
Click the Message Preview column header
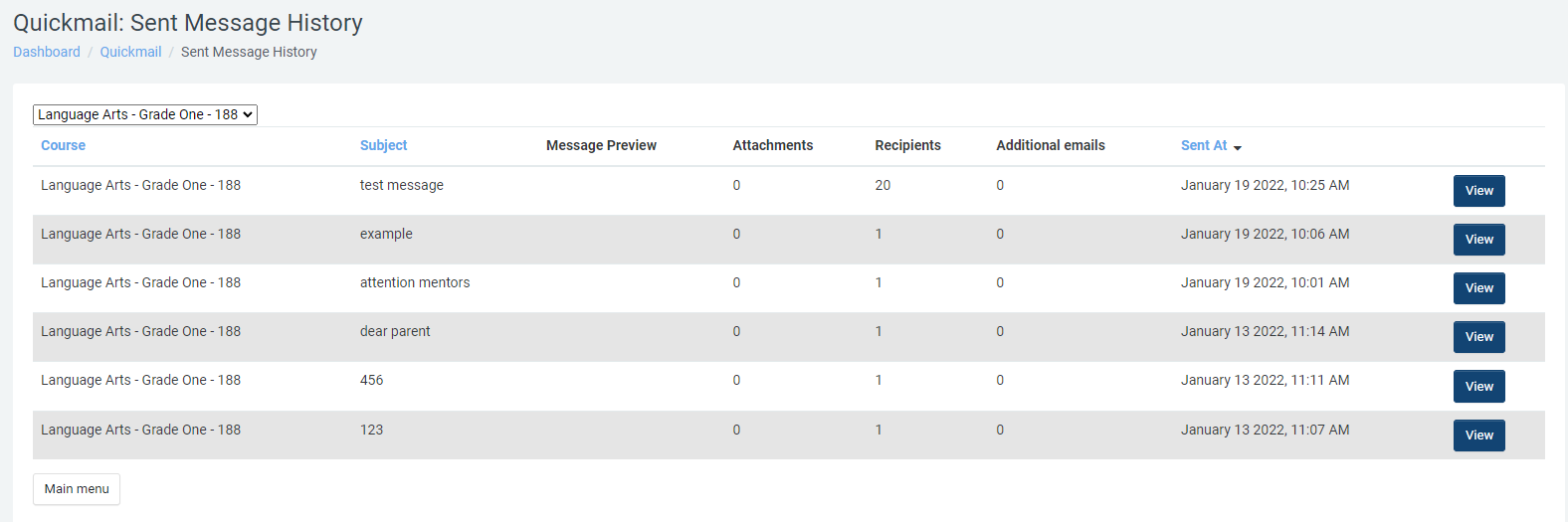point(601,145)
